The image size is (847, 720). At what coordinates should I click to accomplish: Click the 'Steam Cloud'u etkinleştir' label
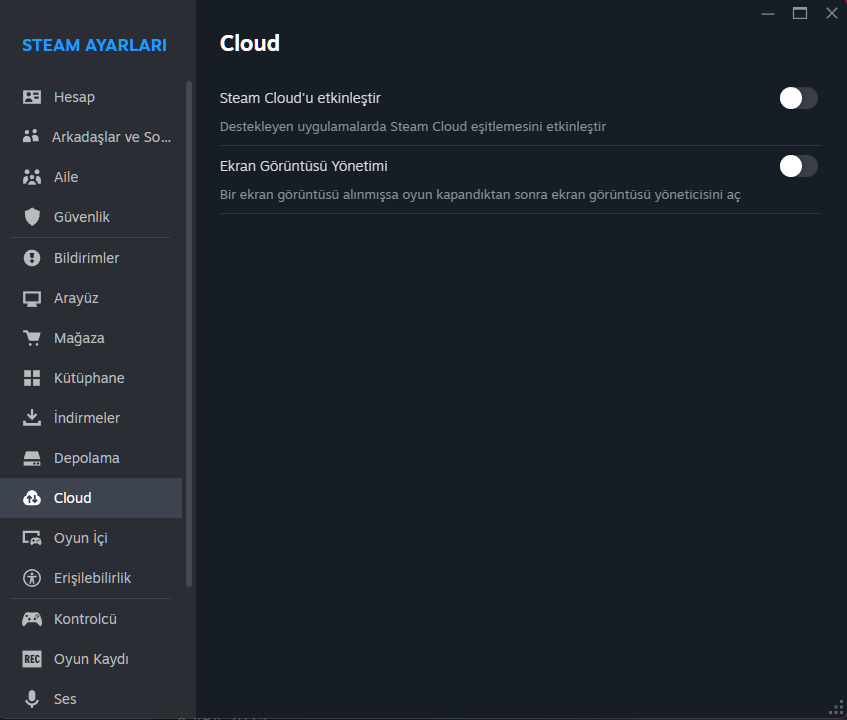[x=300, y=98]
